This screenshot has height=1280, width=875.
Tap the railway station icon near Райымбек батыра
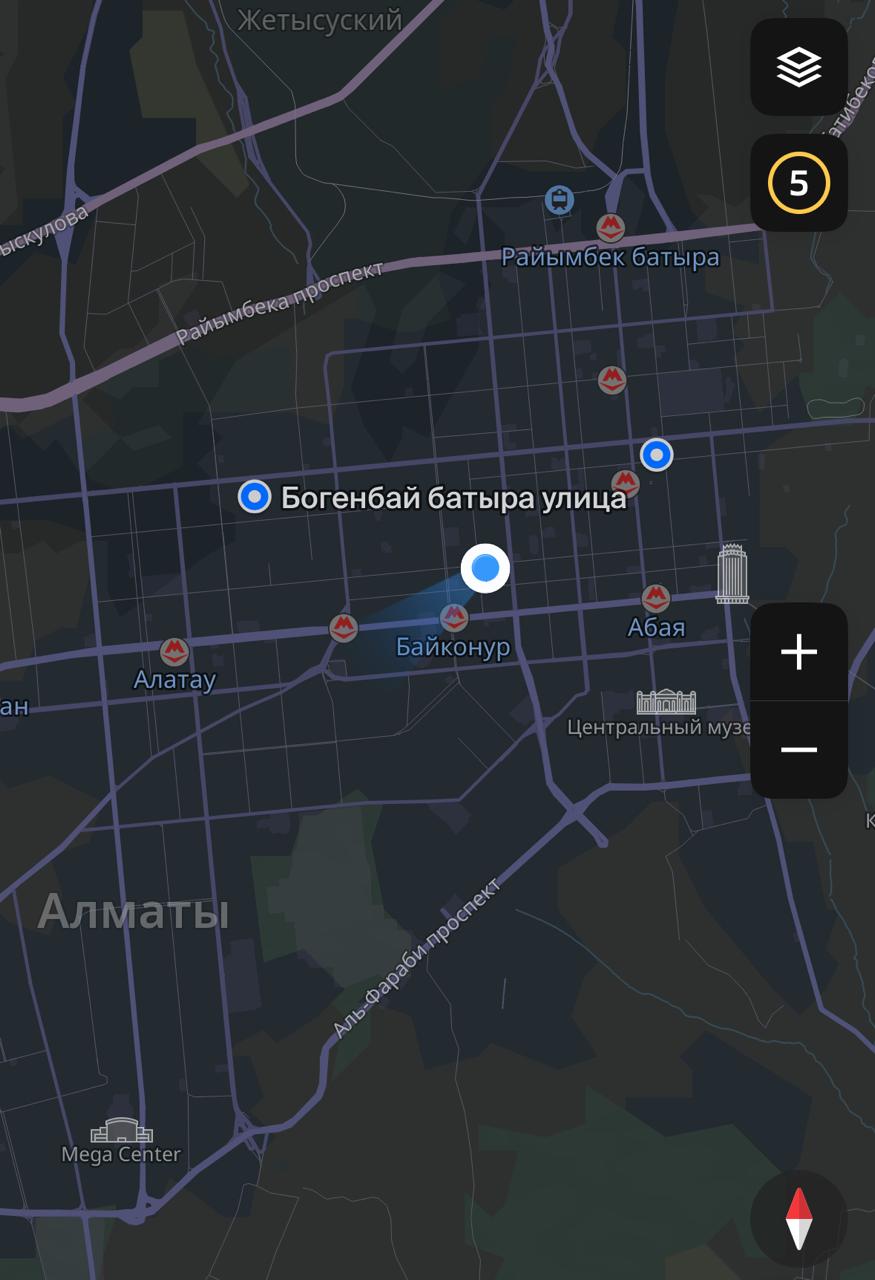tap(560, 200)
